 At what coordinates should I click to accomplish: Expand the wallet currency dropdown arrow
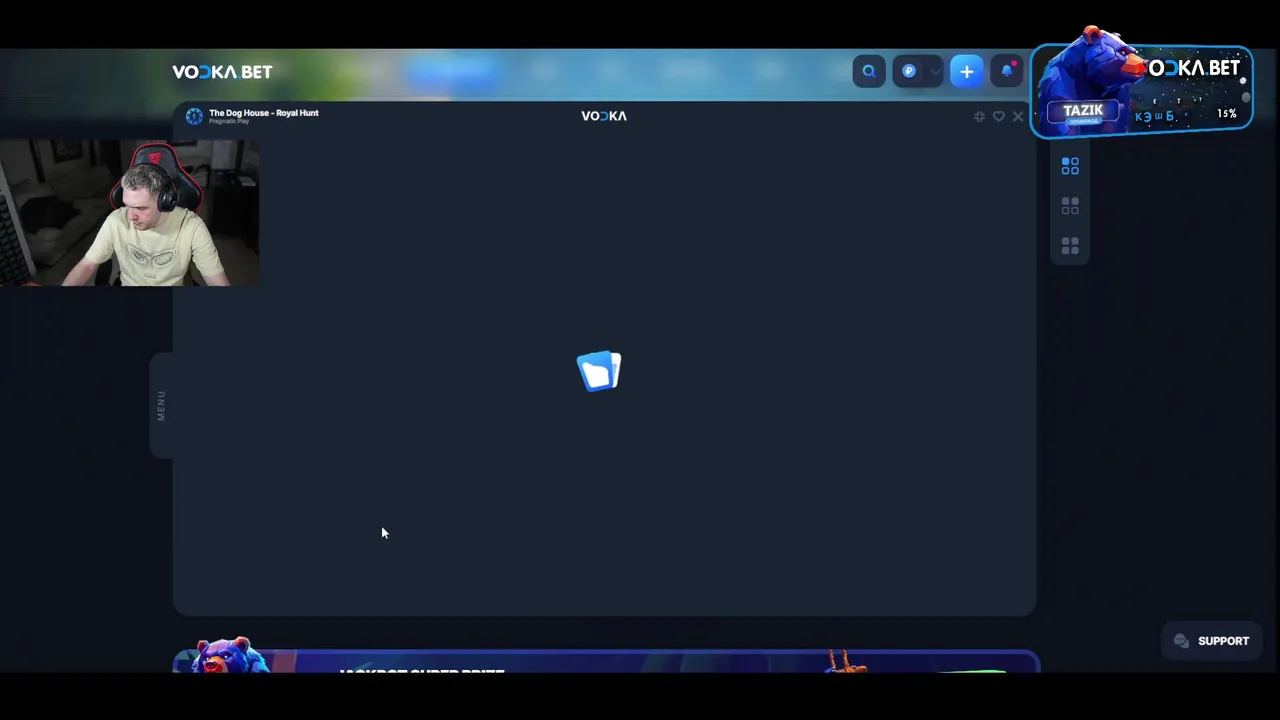(x=934, y=72)
